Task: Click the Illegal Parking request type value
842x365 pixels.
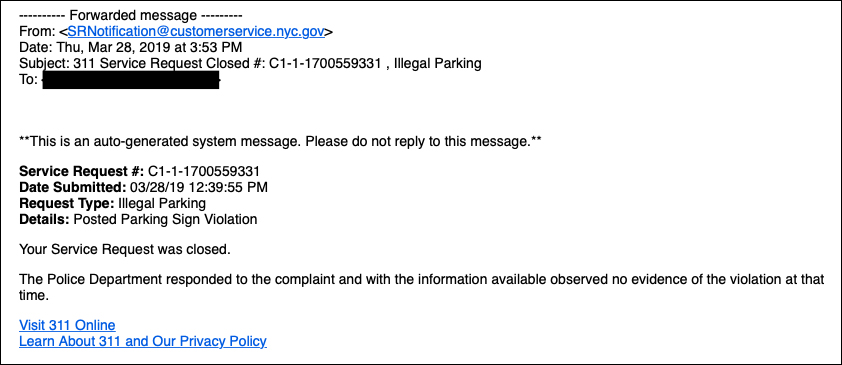Action: click(162, 203)
